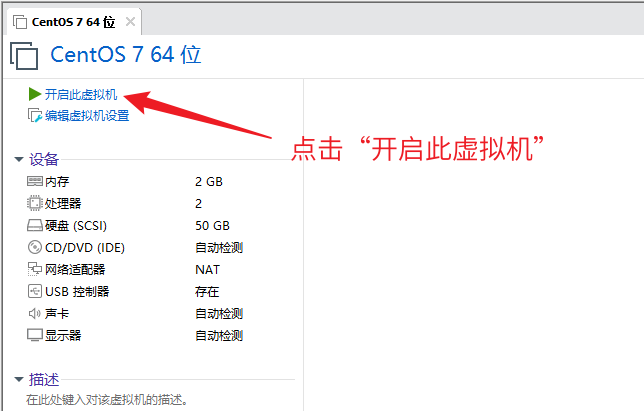Image resolution: width=644 pixels, height=411 pixels.
Task: Click the 开启此虚拟机 link text
Action: pyautogui.click(x=81, y=94)
